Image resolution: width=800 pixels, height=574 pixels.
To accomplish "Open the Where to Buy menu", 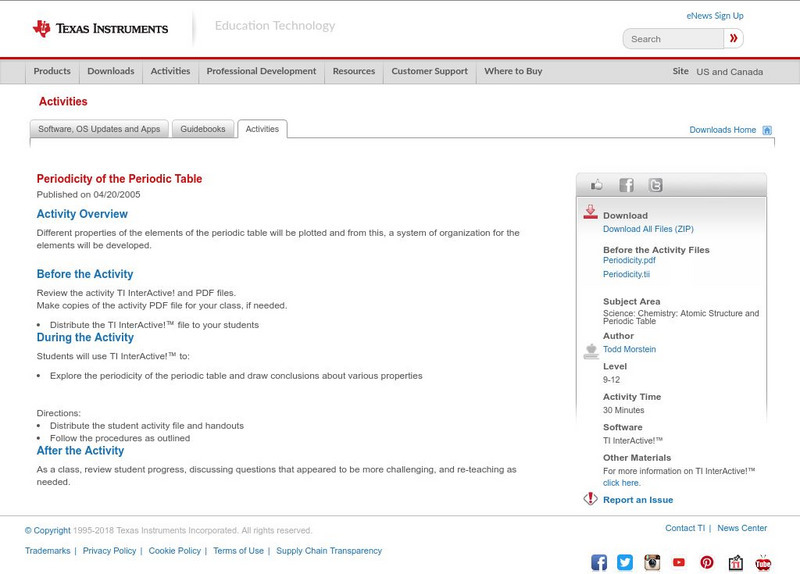I will click(x=513, y=71).
